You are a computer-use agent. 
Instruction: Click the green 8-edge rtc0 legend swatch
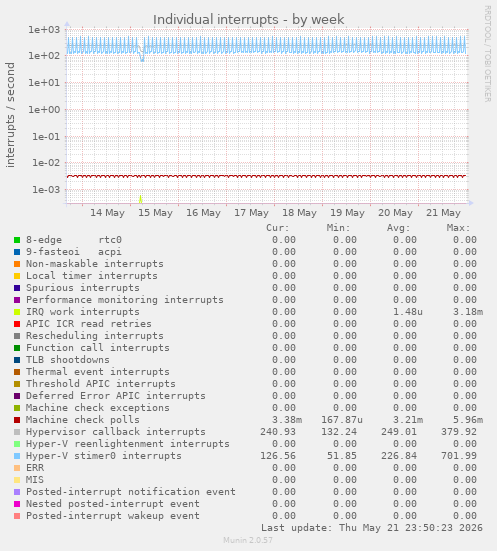[x=17, y=240]
